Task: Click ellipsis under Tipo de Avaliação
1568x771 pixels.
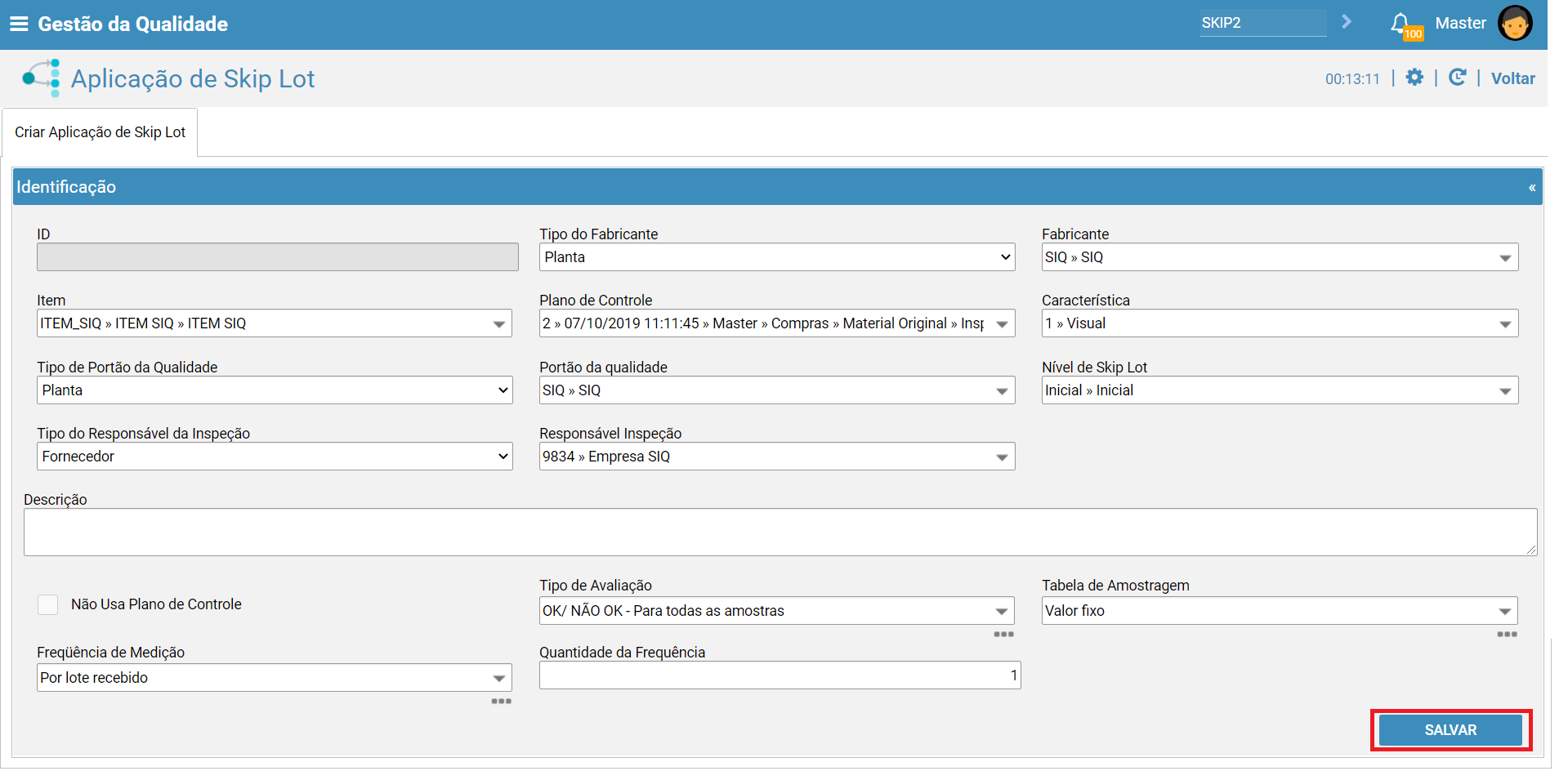Action: coord(1003,635)
